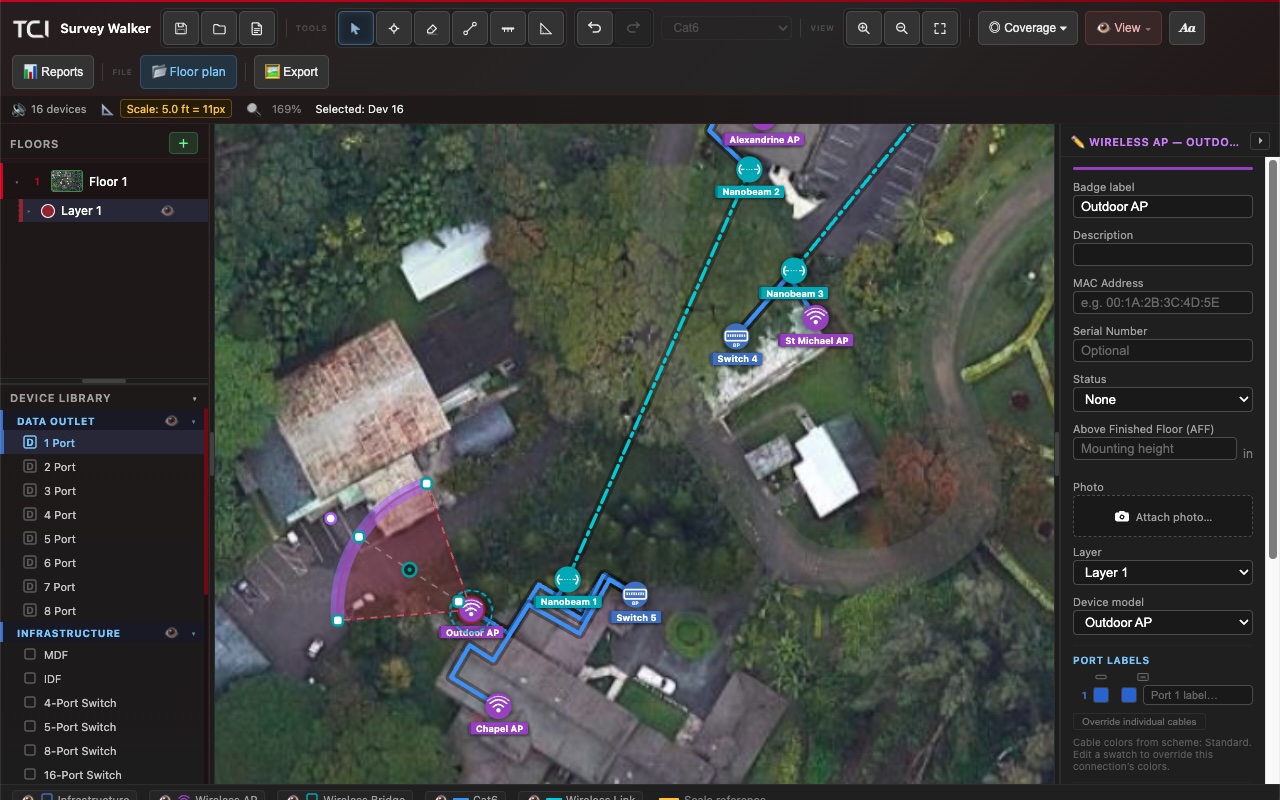Toggle Infrastructure category visibility eye
The image size is (1280, 800).
(x=171, y=633)
